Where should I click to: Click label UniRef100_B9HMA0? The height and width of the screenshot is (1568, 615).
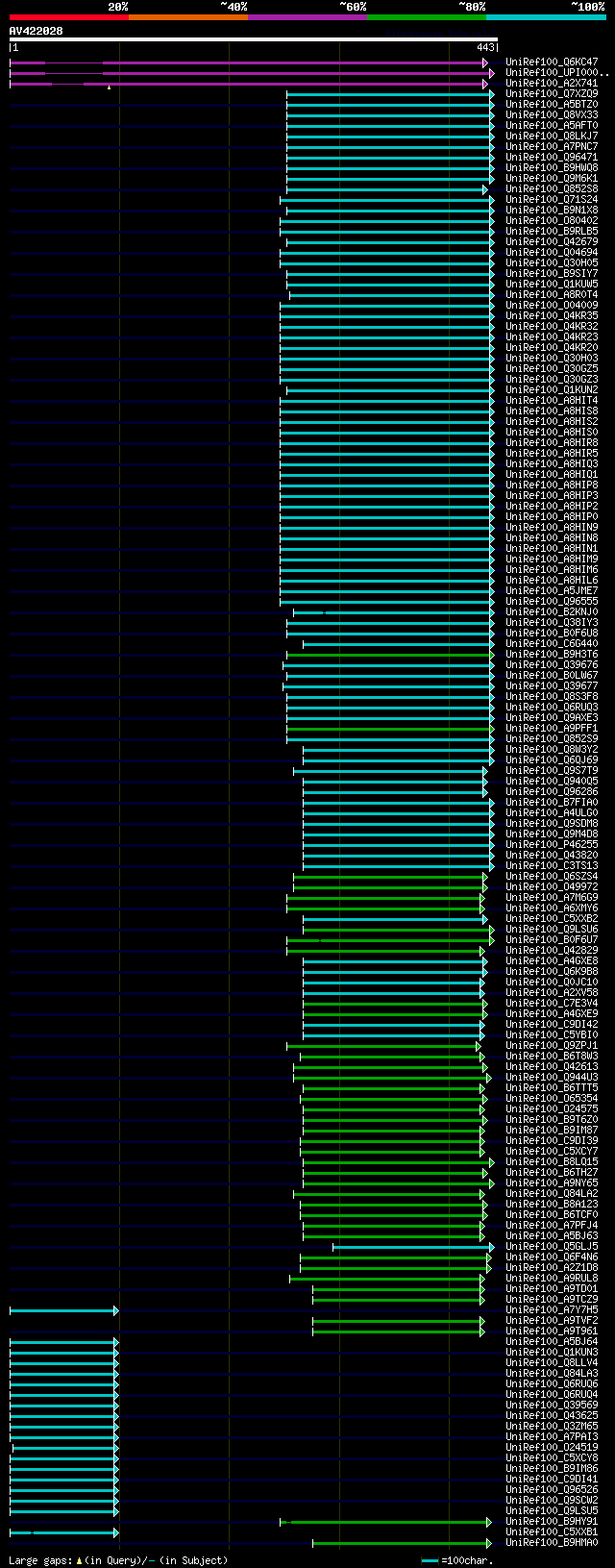[x=552, y=1543]
